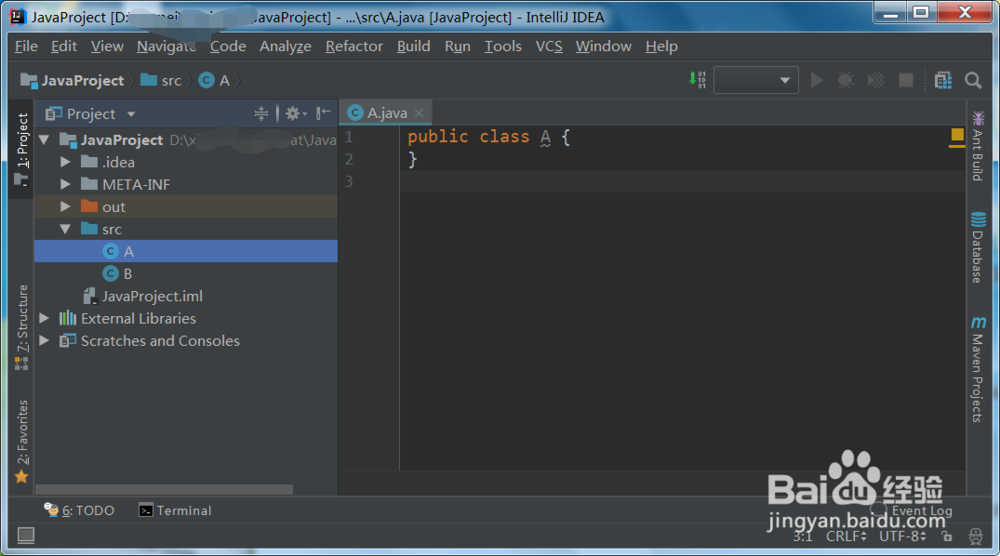
Task: Click the yellow inspection indicator square
Action: point(957,134)
